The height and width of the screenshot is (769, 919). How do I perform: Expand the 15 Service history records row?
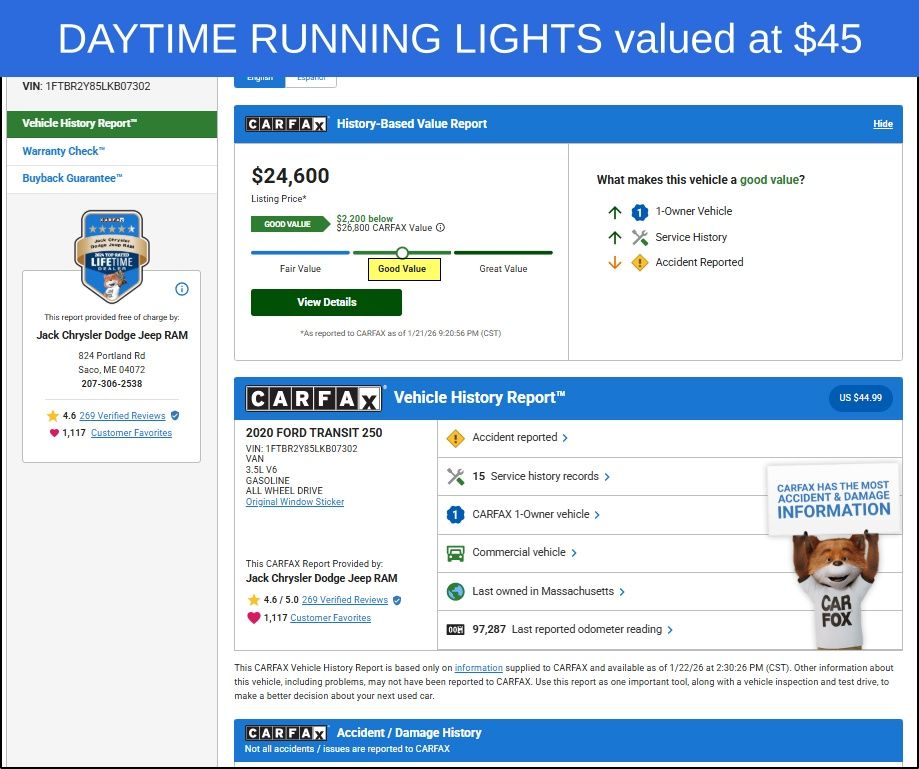click(544, 476)
